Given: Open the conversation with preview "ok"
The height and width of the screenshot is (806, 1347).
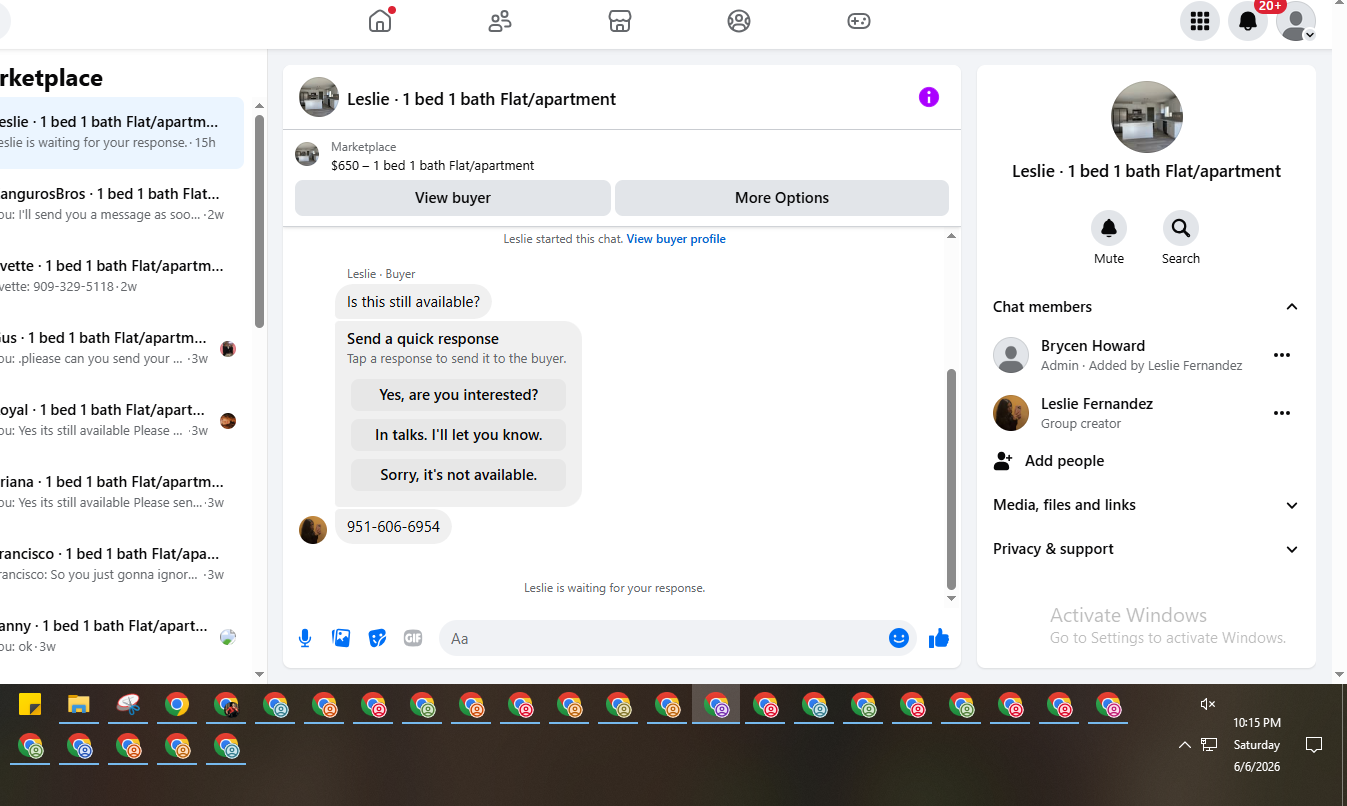Looking at the screenshot, I should point(122,636).
